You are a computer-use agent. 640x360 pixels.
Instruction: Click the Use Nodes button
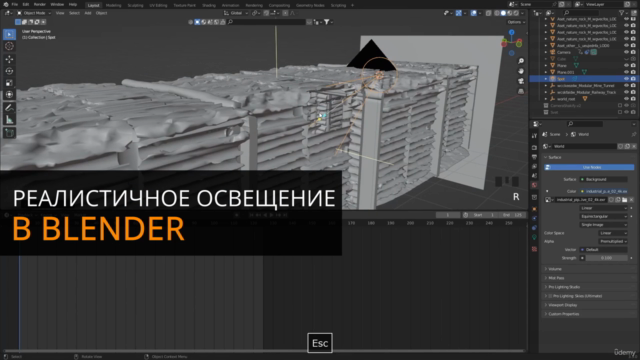tap(589, 167)
